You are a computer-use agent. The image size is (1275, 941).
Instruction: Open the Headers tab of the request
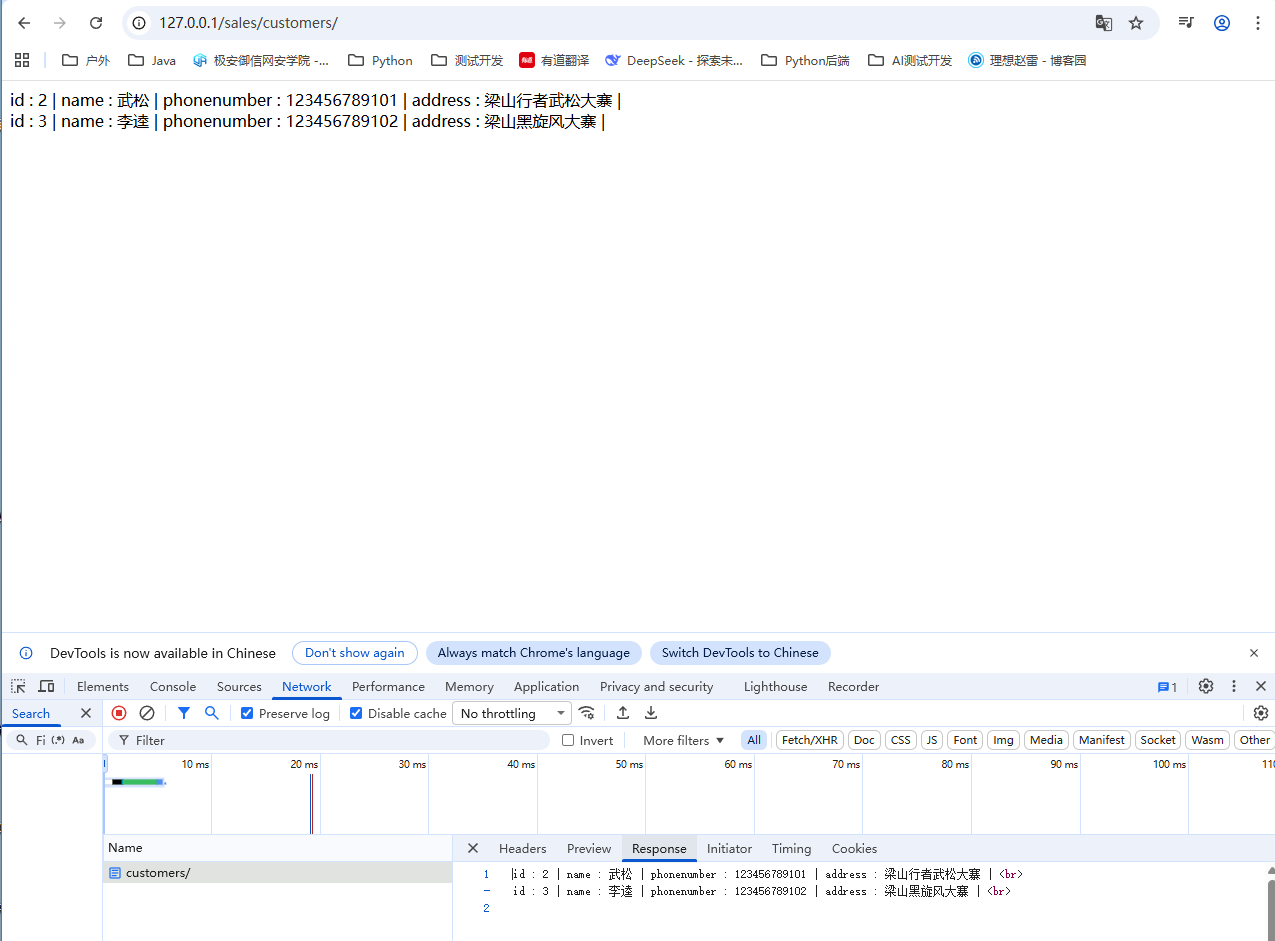pos(523,848)
